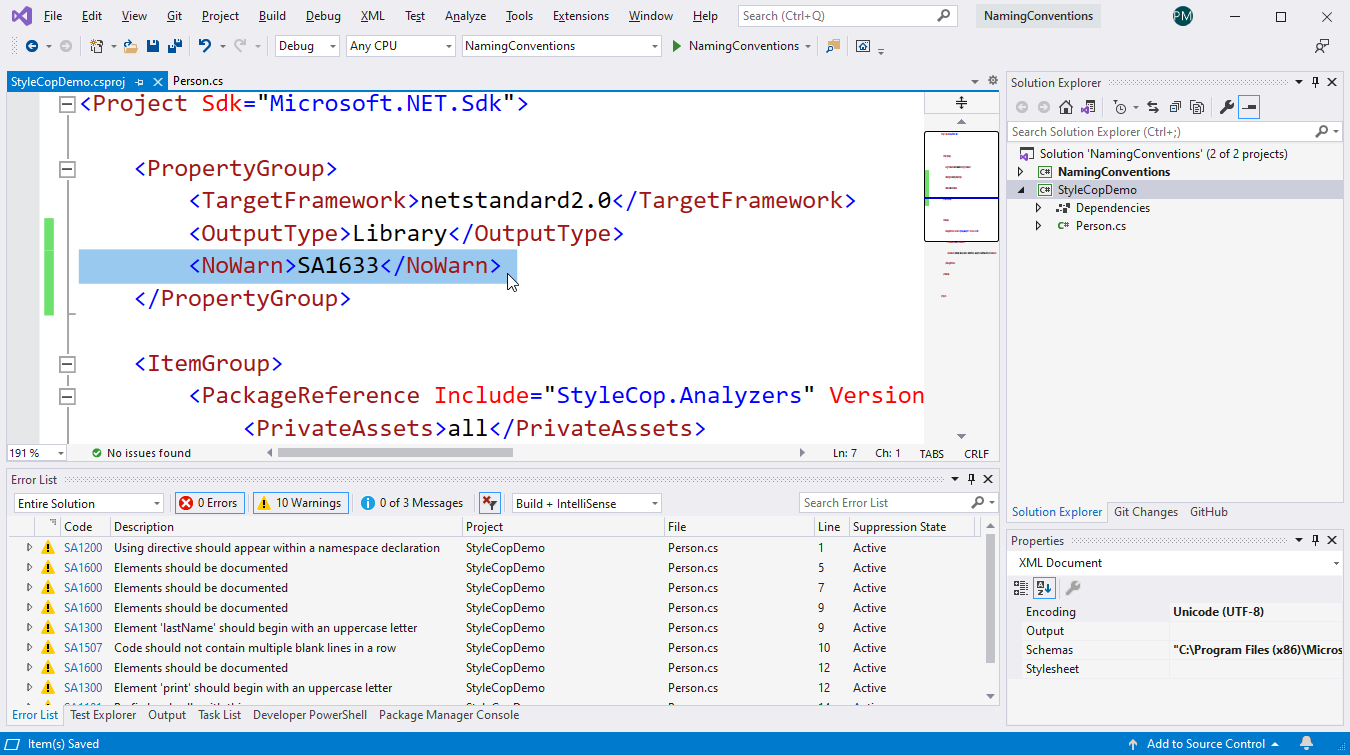The width and height of the screenshot is (1350, 755).
Task: Click the editor settings gear icon near tabs
Action: click(993, 81)
